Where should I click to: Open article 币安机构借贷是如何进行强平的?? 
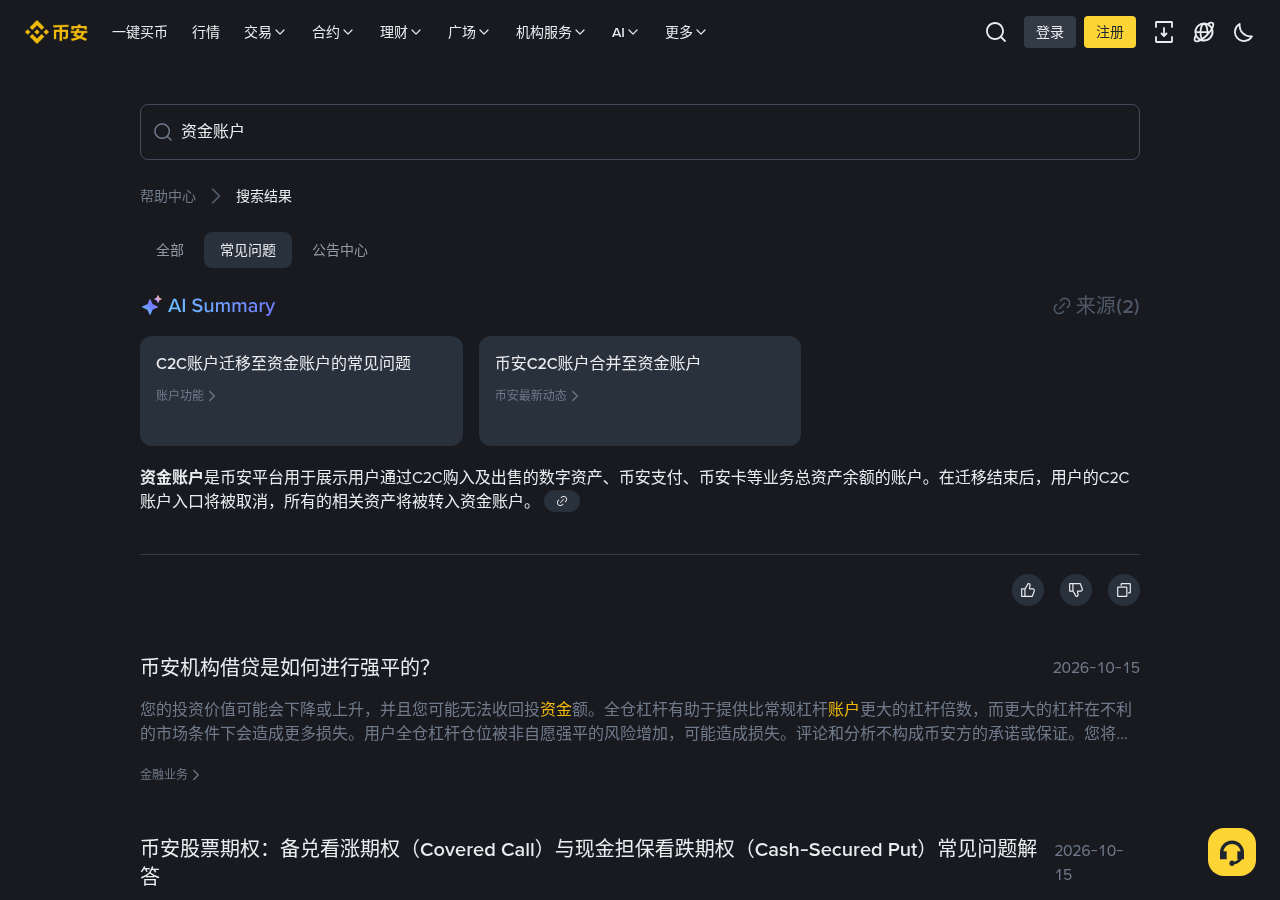tap(285, 668)
